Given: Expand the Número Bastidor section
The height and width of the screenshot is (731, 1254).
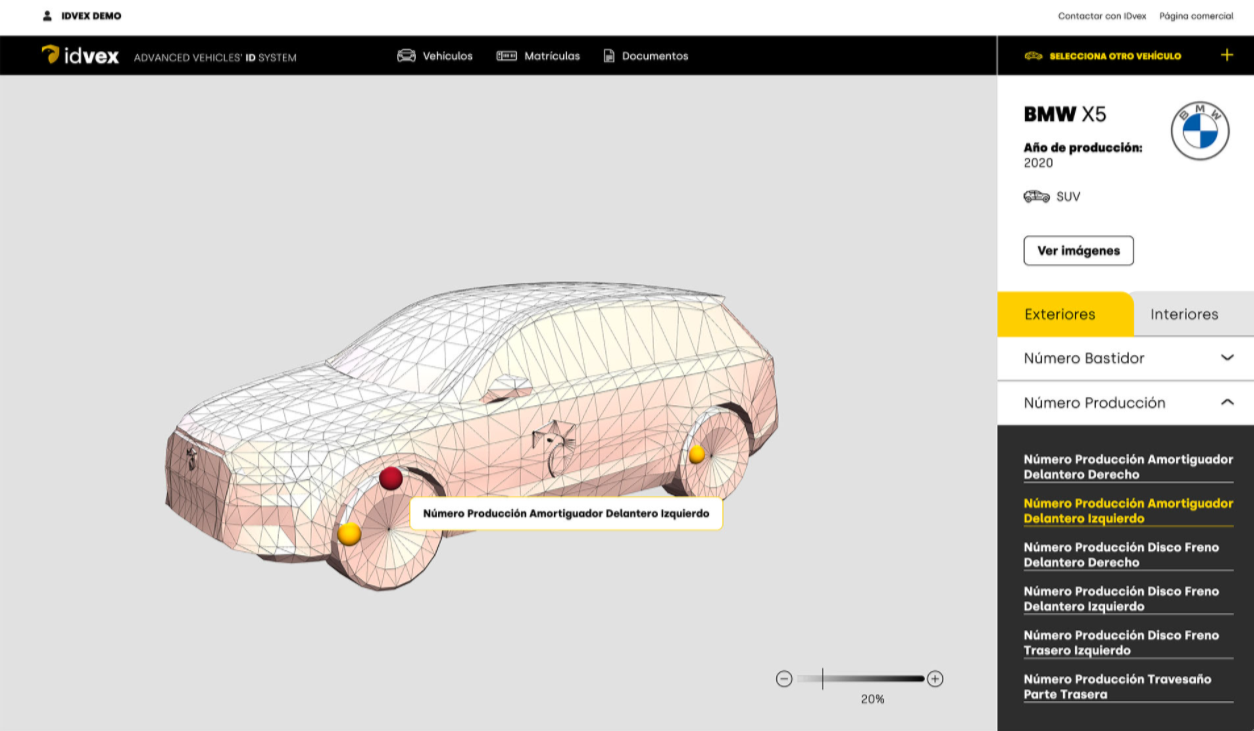Looking at the screenshot, I should (x=1125, y=358).
